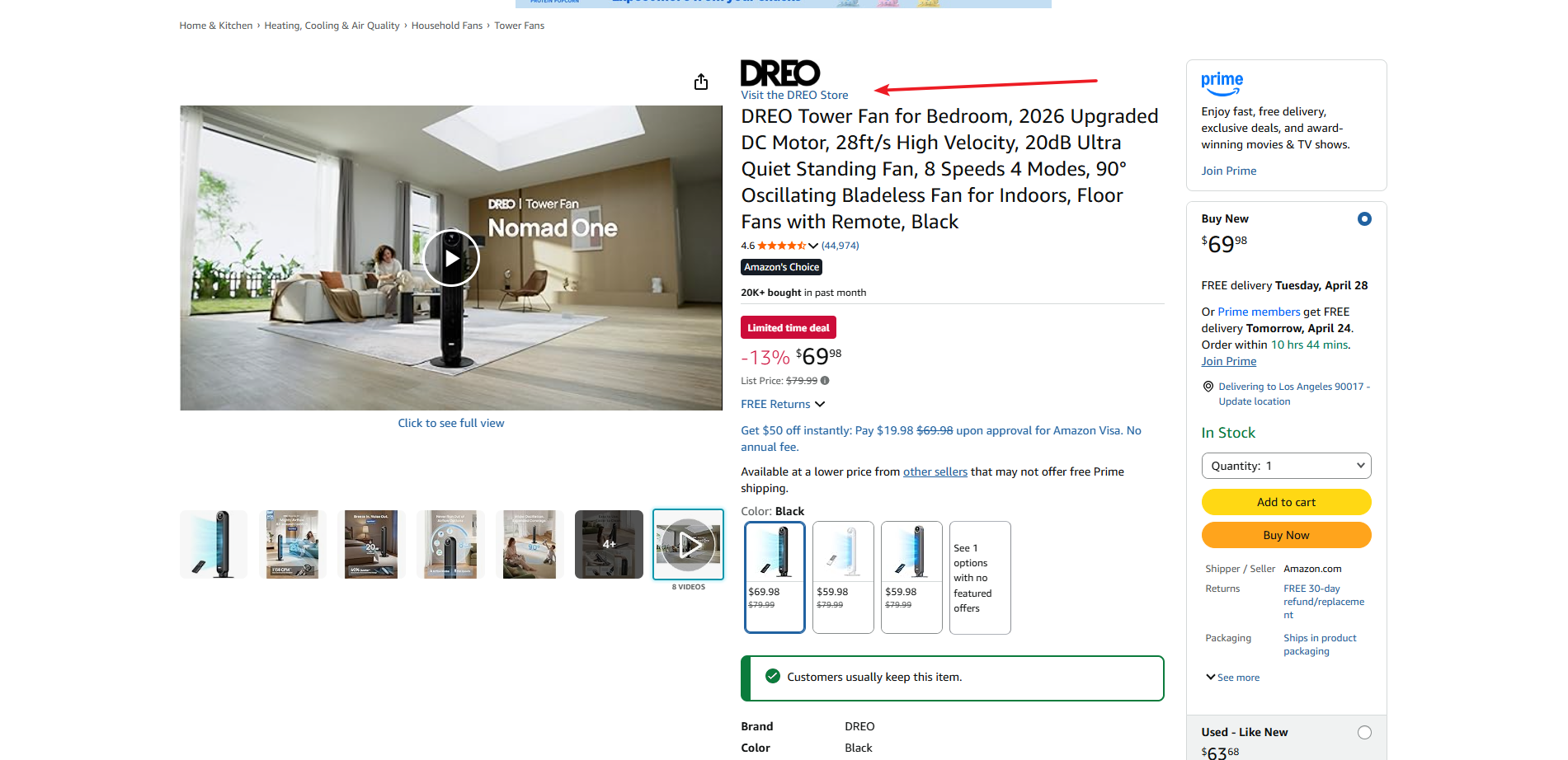Click the DREO brand logo
Viewport: 1568px width, 760px height.
point(780,73)
